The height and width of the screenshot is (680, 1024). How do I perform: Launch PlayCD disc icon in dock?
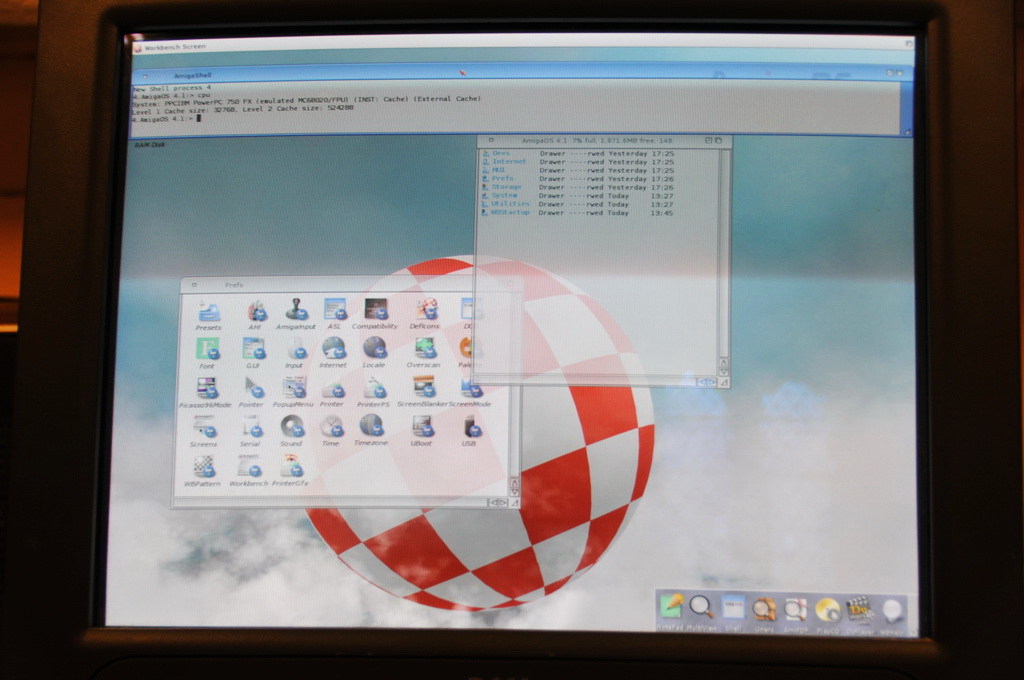coord(827,611)
